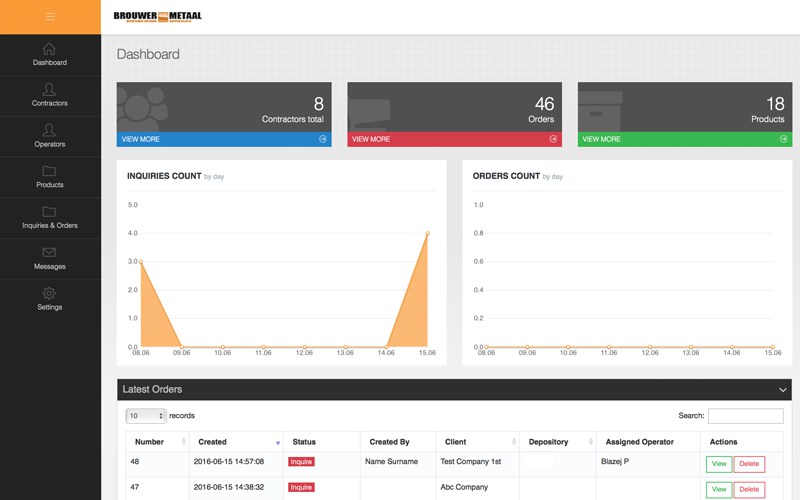Collapse the Latest Orders panel chevron

(x=782, y=389)
